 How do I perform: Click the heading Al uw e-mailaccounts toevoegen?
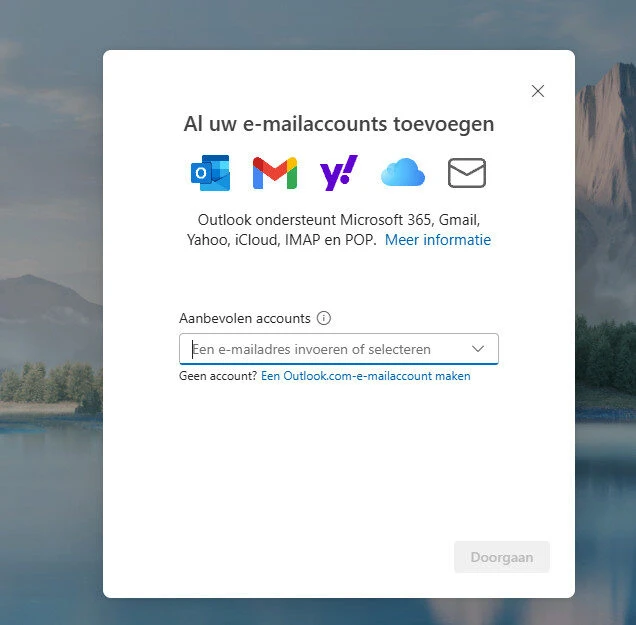click(338, 124)
